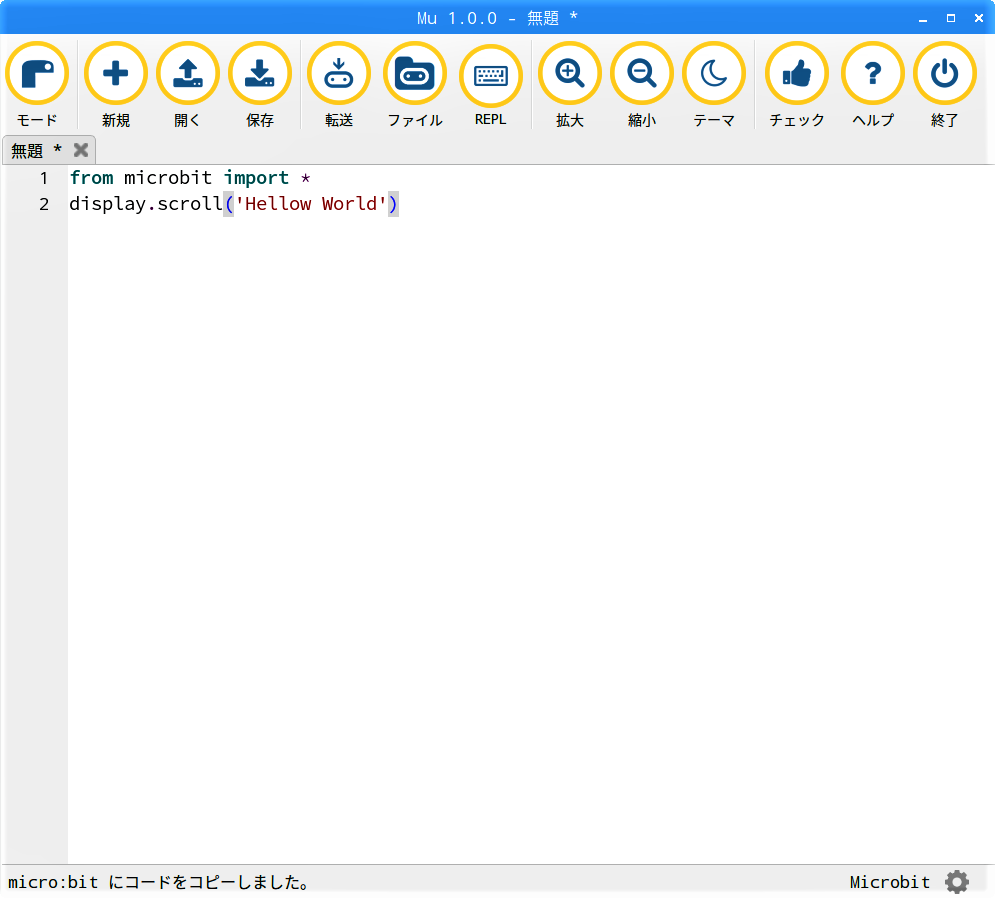This screenshot has height=898, width=995.
Task: Click the from keyword in line 1
Action: click(x=91, y=178)
